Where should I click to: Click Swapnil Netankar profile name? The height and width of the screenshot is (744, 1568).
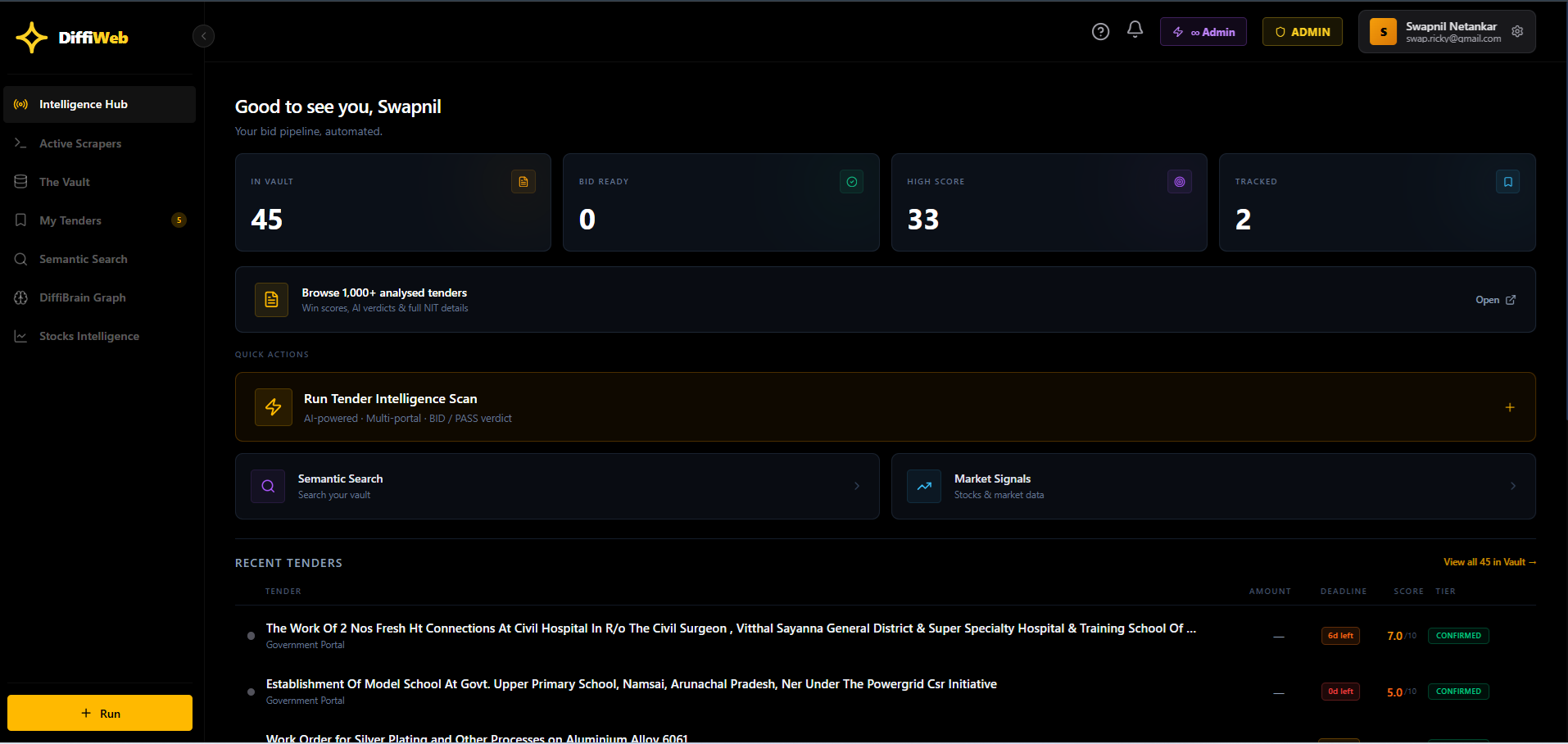(x=1451, y=26)
